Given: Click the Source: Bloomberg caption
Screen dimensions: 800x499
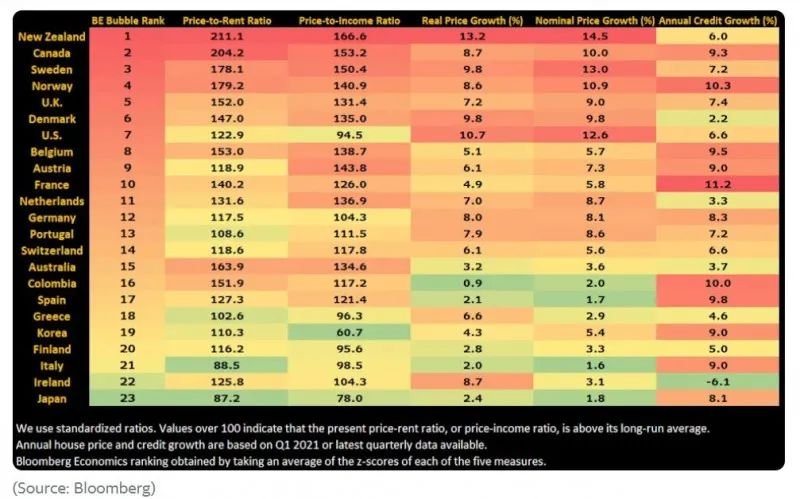Looking at the screenshot, I should pyautogui.click(x=84, y=488).
